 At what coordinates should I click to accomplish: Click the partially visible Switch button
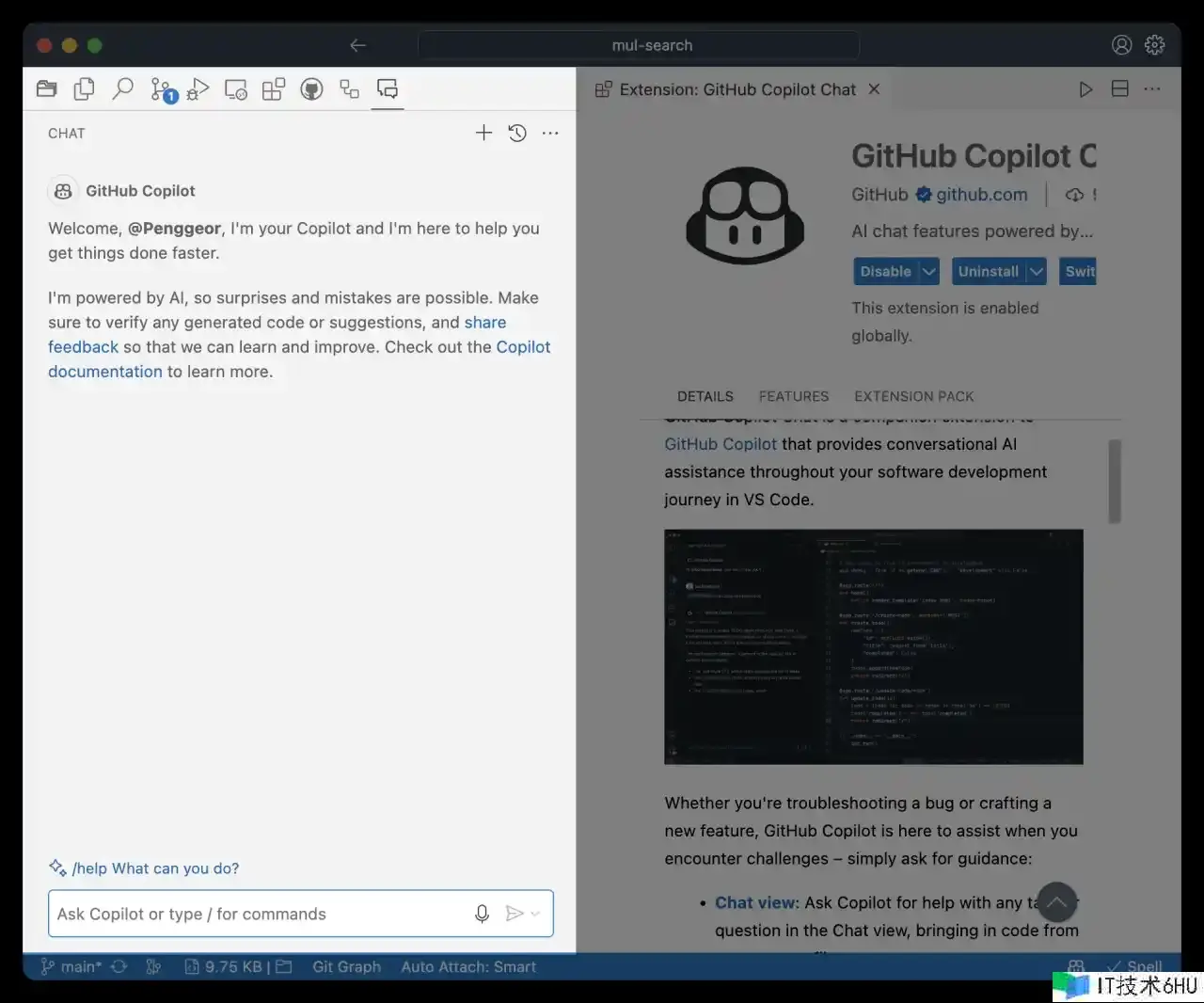1078,271
